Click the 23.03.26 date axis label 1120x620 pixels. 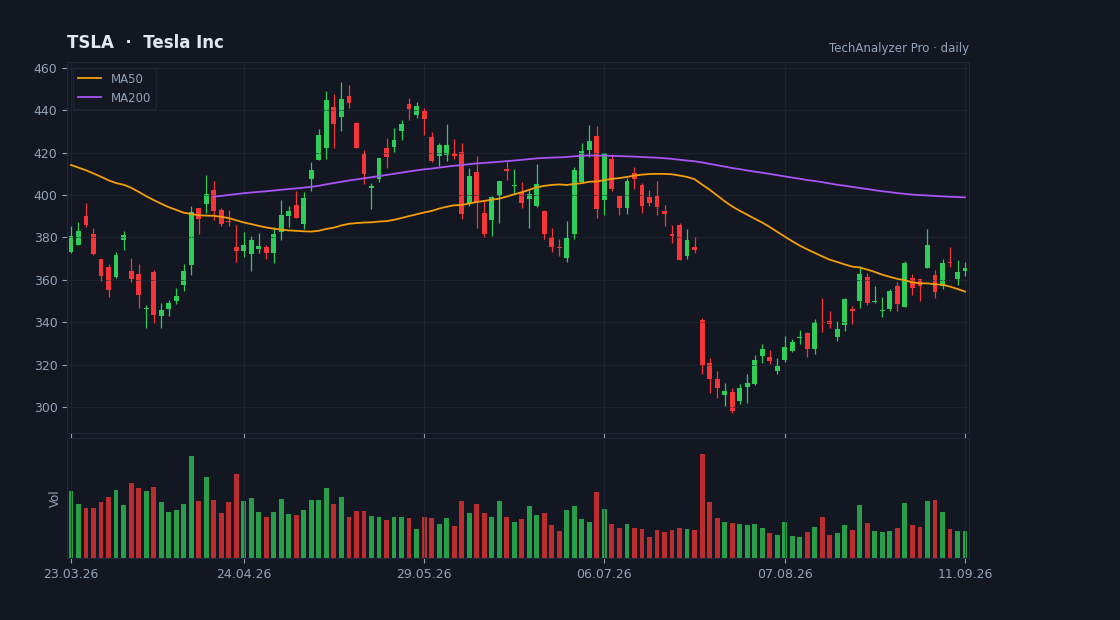[x=71, y=574]
